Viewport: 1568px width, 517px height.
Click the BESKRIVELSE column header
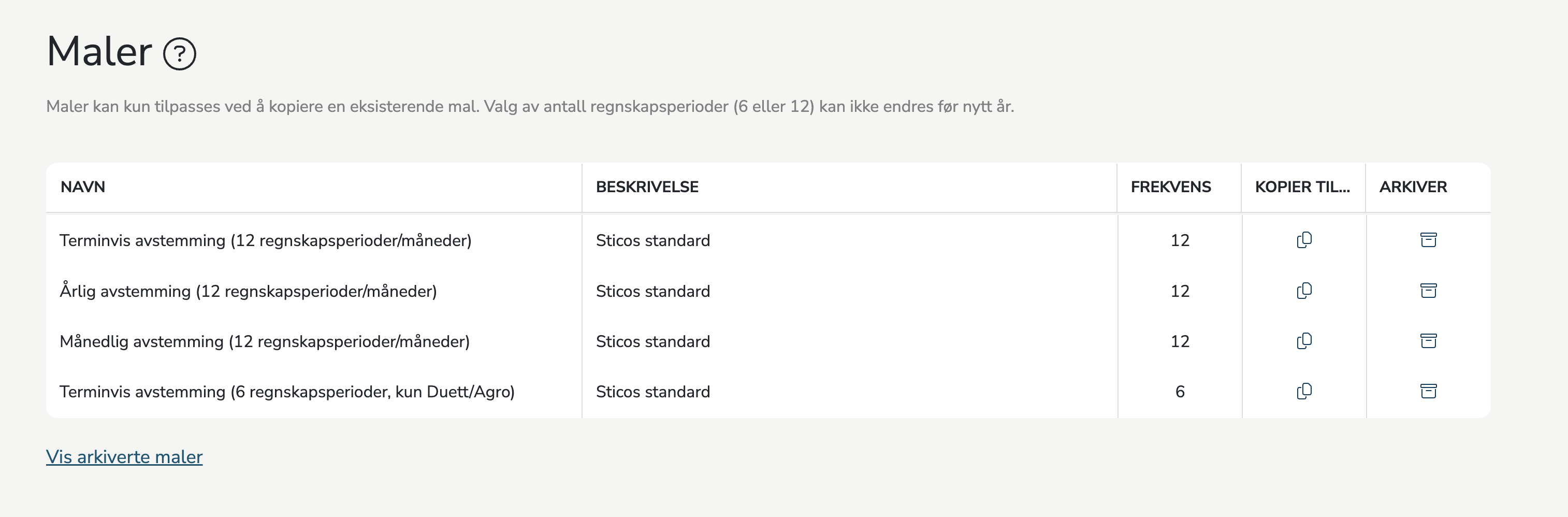tap(647, 187)
